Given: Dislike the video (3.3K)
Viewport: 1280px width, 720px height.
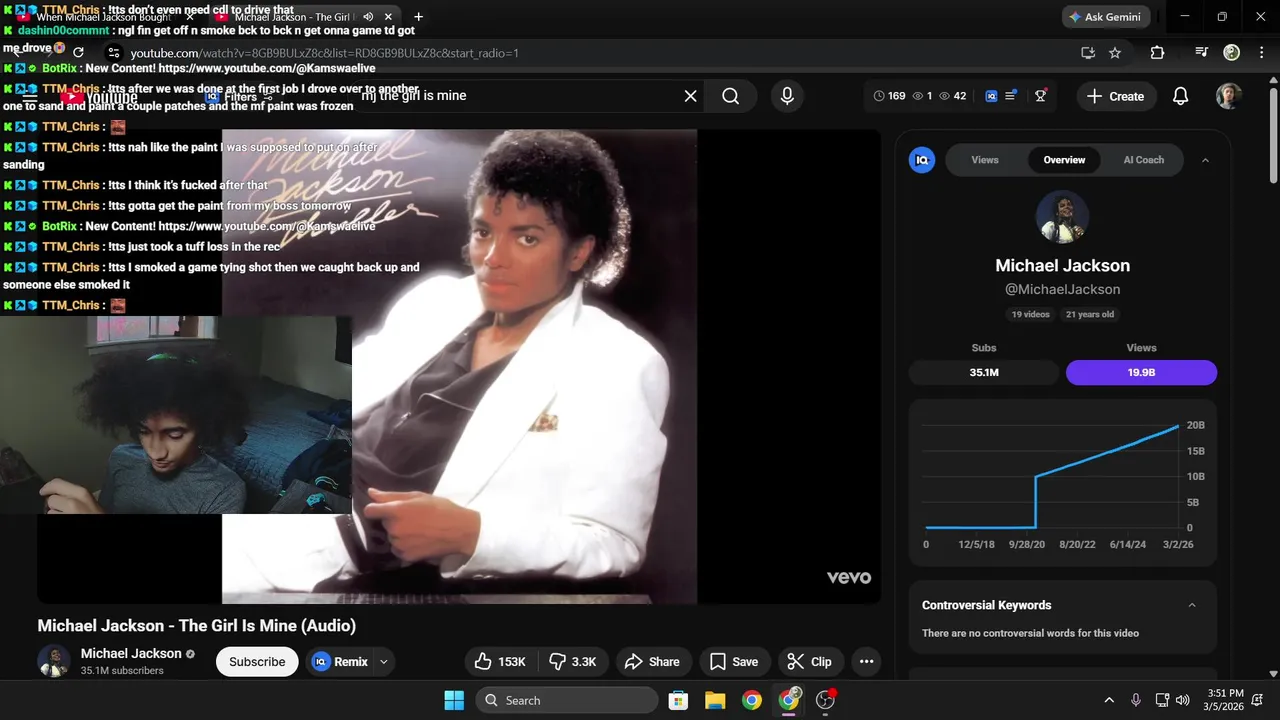Looking at the screenshot, I should tap(573, 661).
